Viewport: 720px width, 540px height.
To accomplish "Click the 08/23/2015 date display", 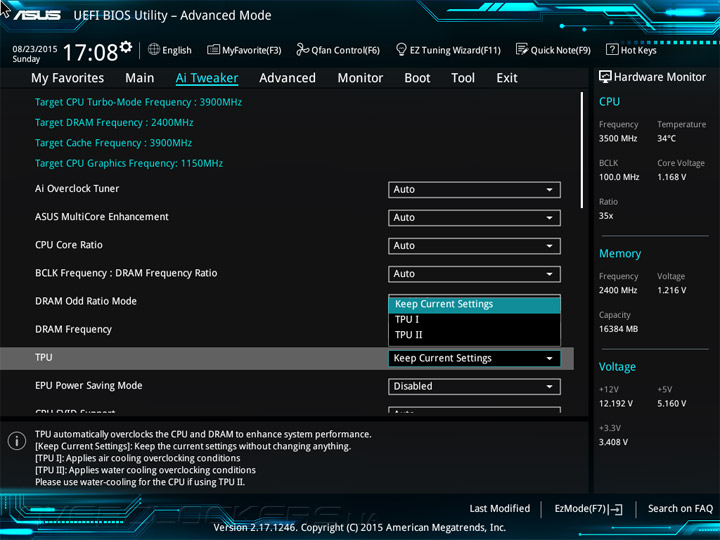I will (34, 49).
